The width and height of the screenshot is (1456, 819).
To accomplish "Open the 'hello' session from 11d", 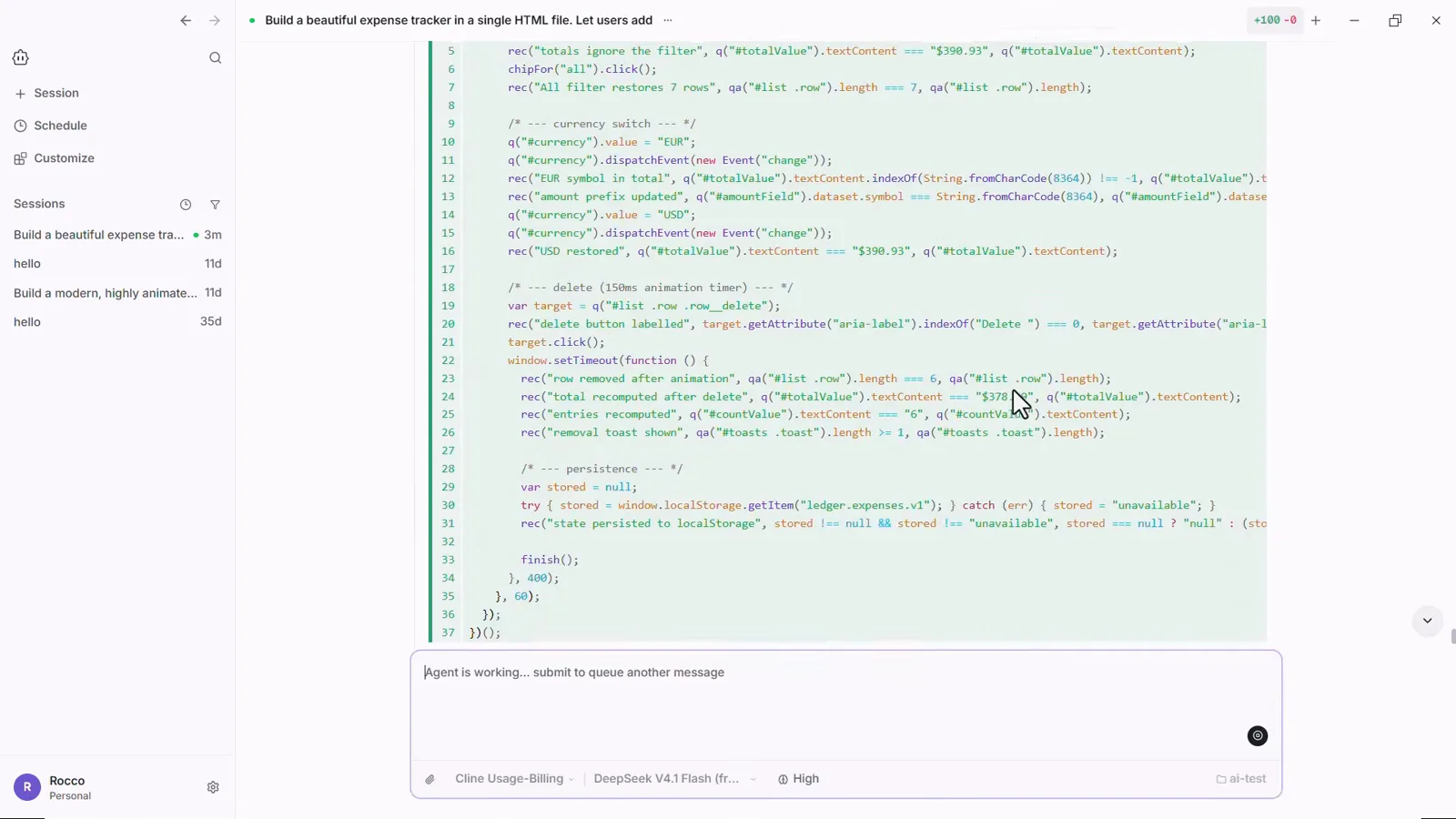I will click(x=117, y=264).
